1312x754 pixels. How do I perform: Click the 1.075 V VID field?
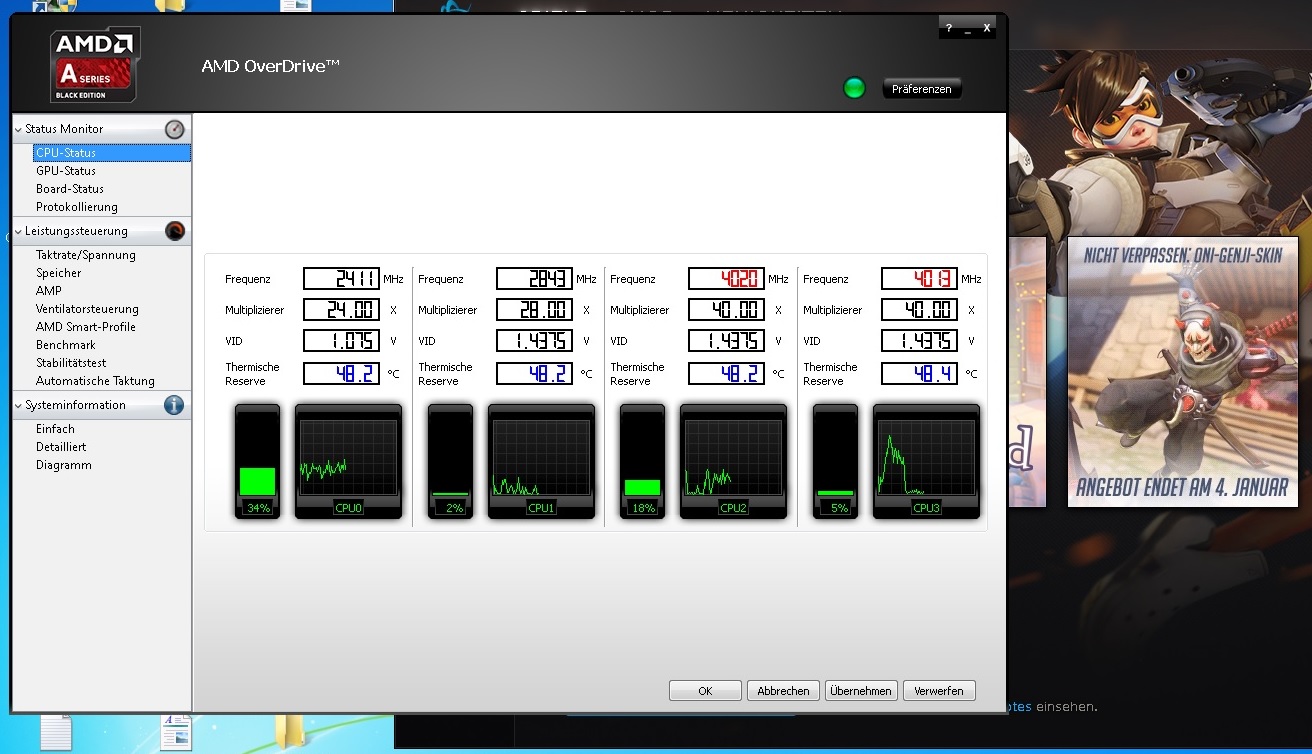(x=341, y=341)
